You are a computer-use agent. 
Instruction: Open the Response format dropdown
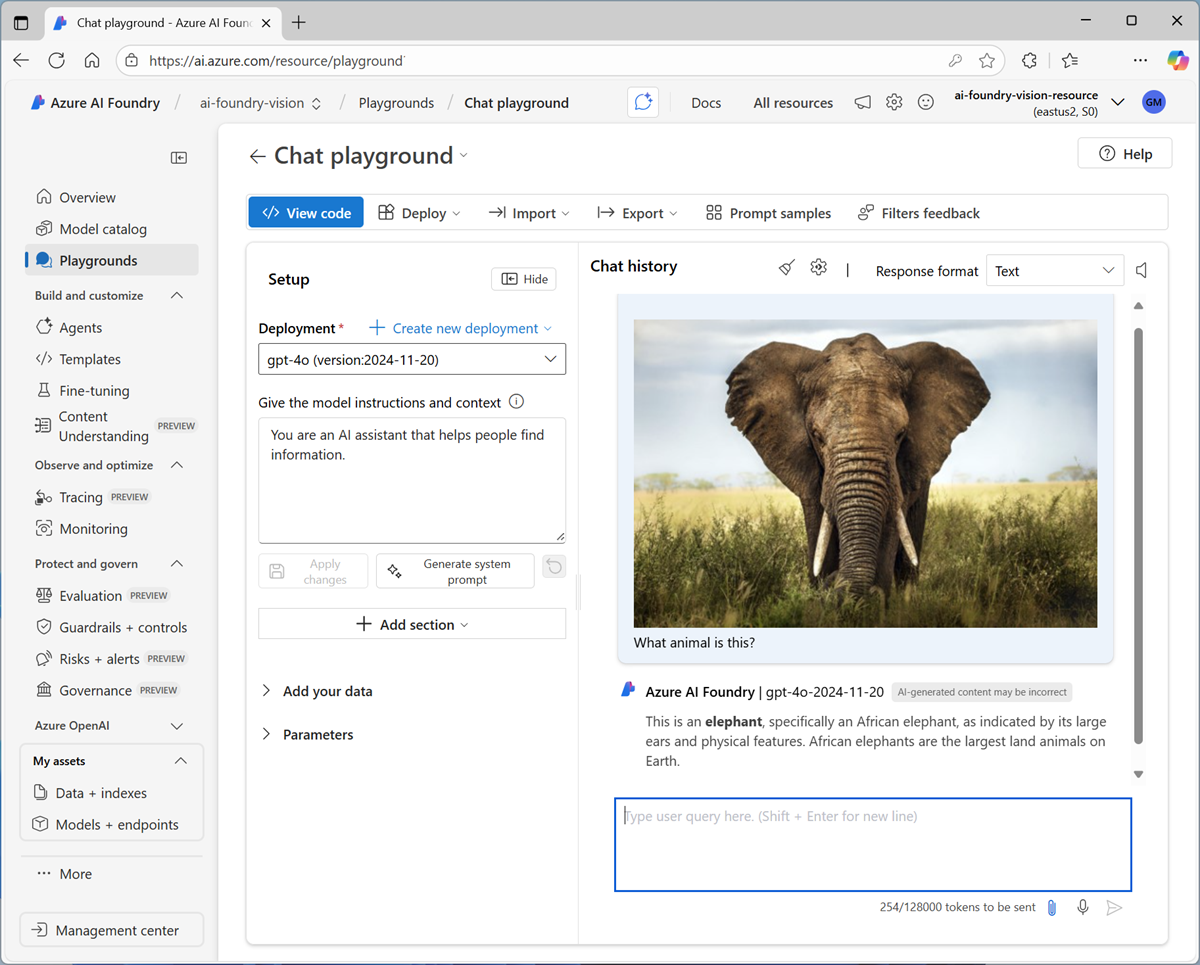(1055, 271)
